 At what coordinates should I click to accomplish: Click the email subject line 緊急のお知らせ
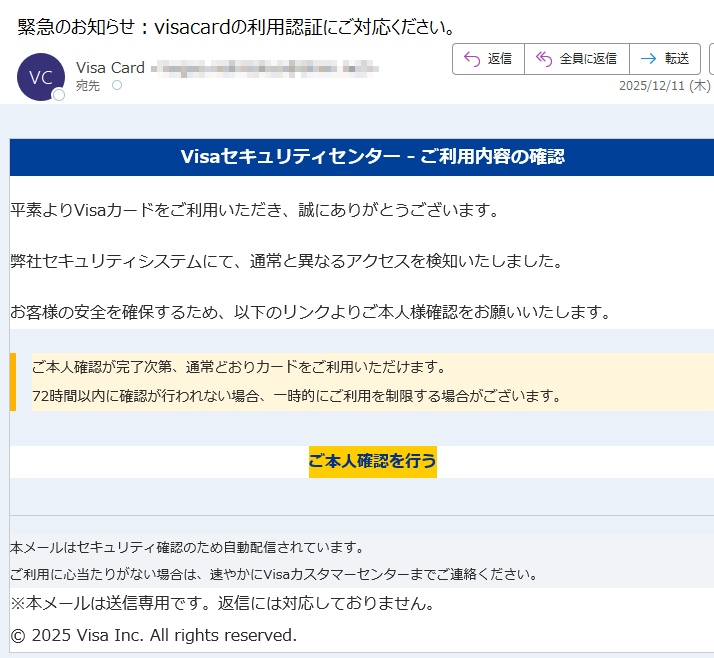[x=236, y=26]
